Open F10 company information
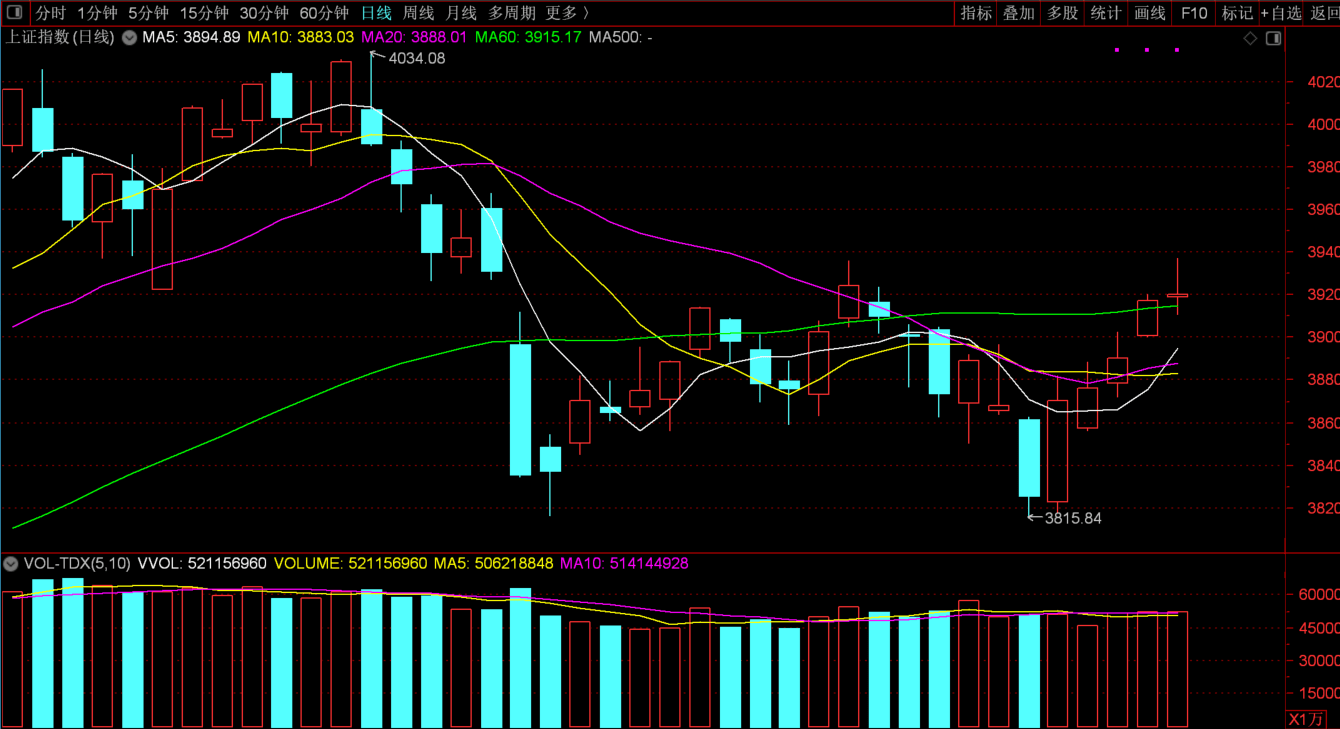Image resolution: width=1340 pixels, height=729 pixels. click(1194, 13)
